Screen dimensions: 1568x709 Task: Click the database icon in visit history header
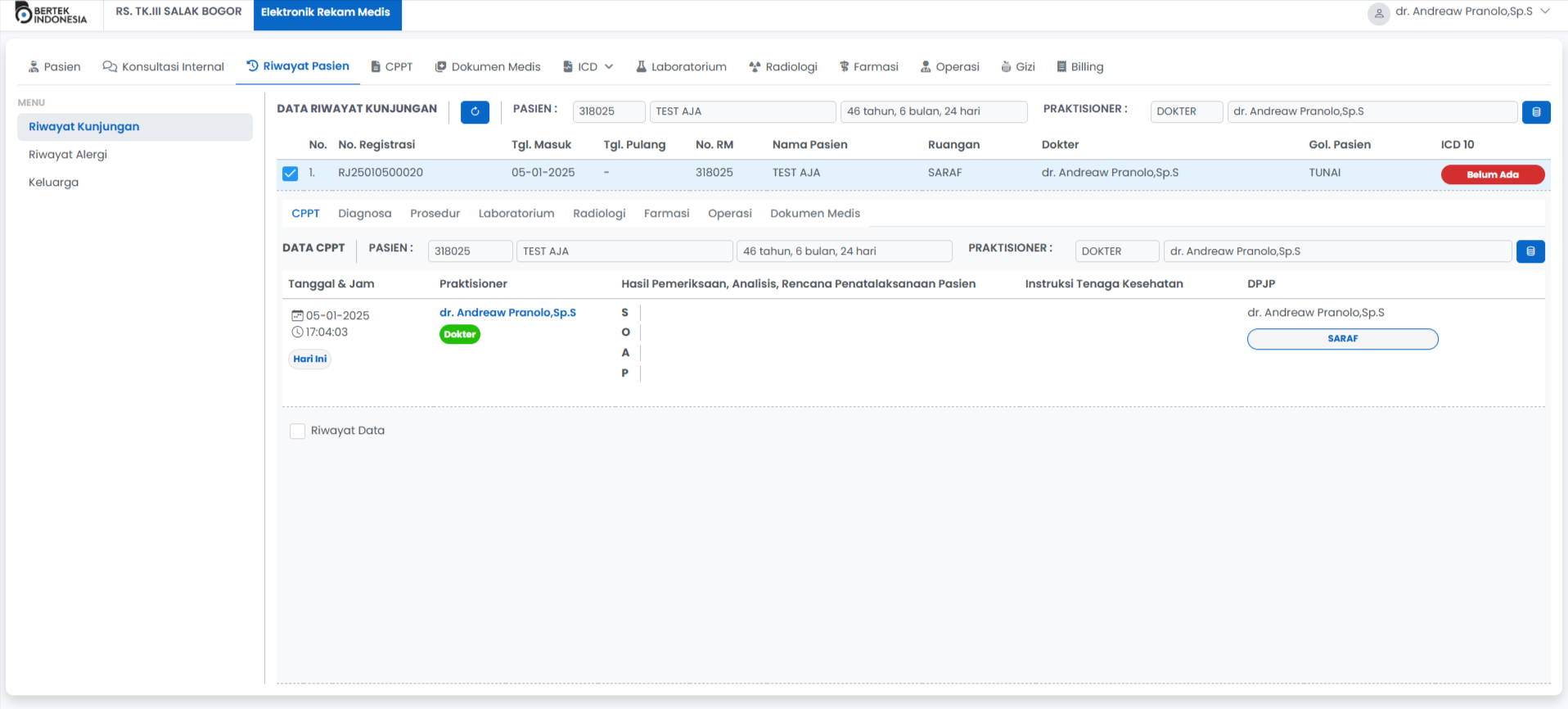[x=1535, y=112]
